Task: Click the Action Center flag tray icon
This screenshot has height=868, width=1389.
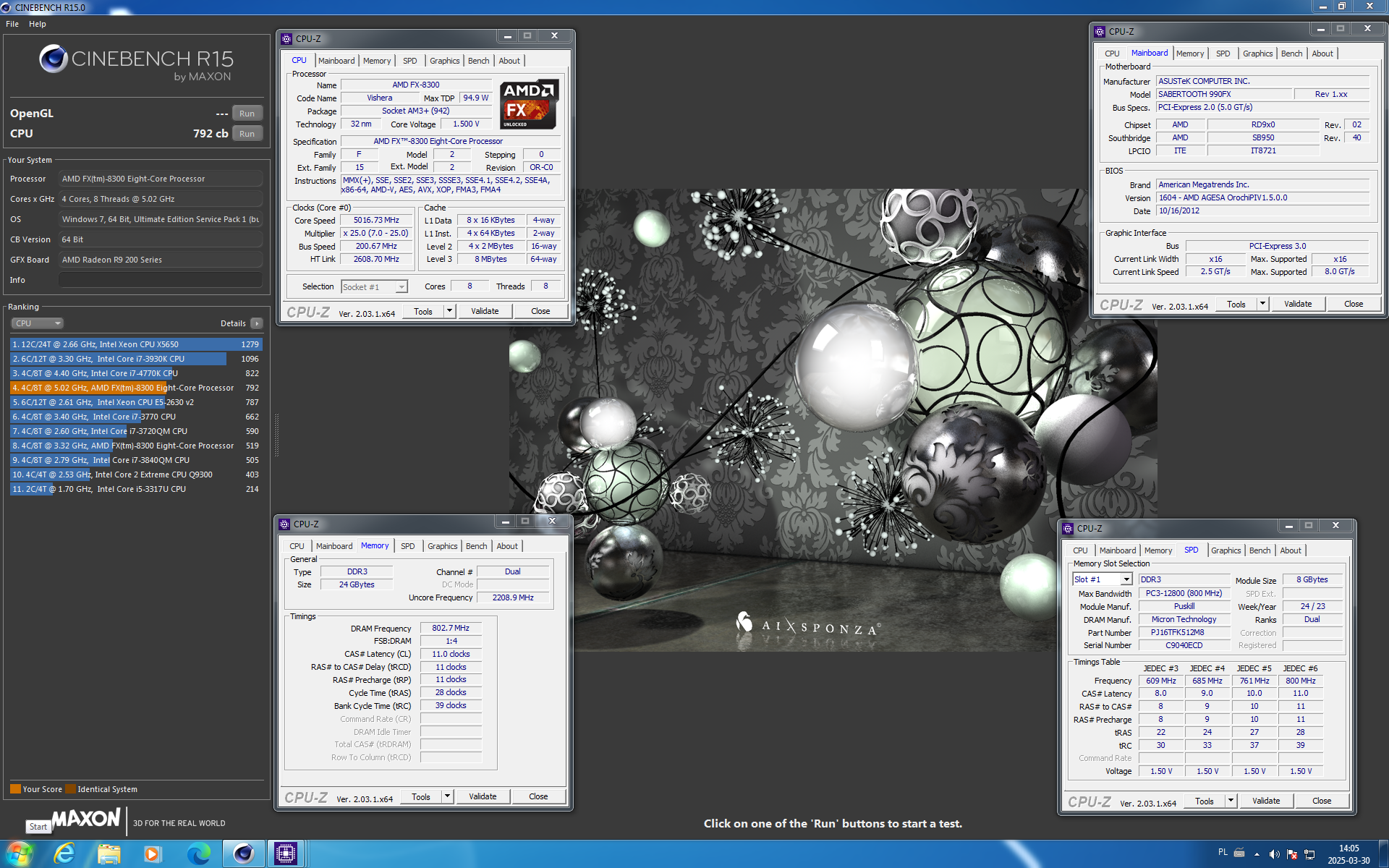Action: point(1291,854)
